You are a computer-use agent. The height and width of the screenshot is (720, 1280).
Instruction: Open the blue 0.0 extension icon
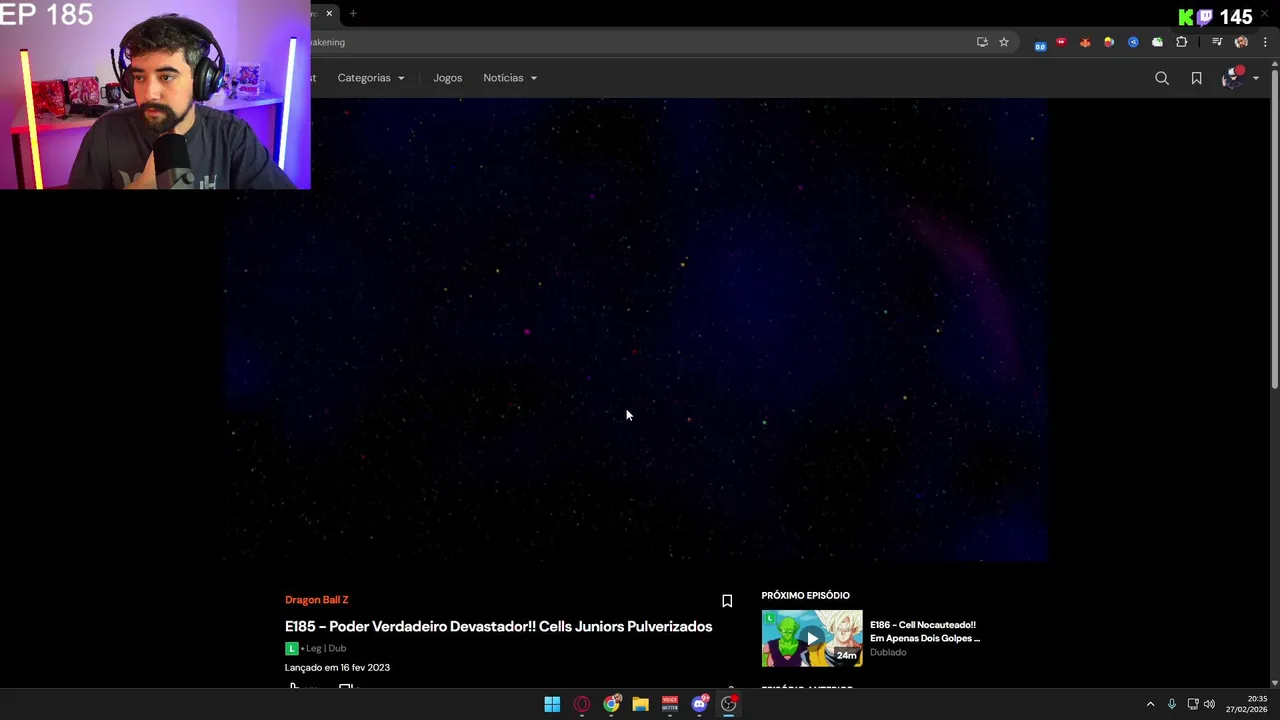coord(1040,44)
